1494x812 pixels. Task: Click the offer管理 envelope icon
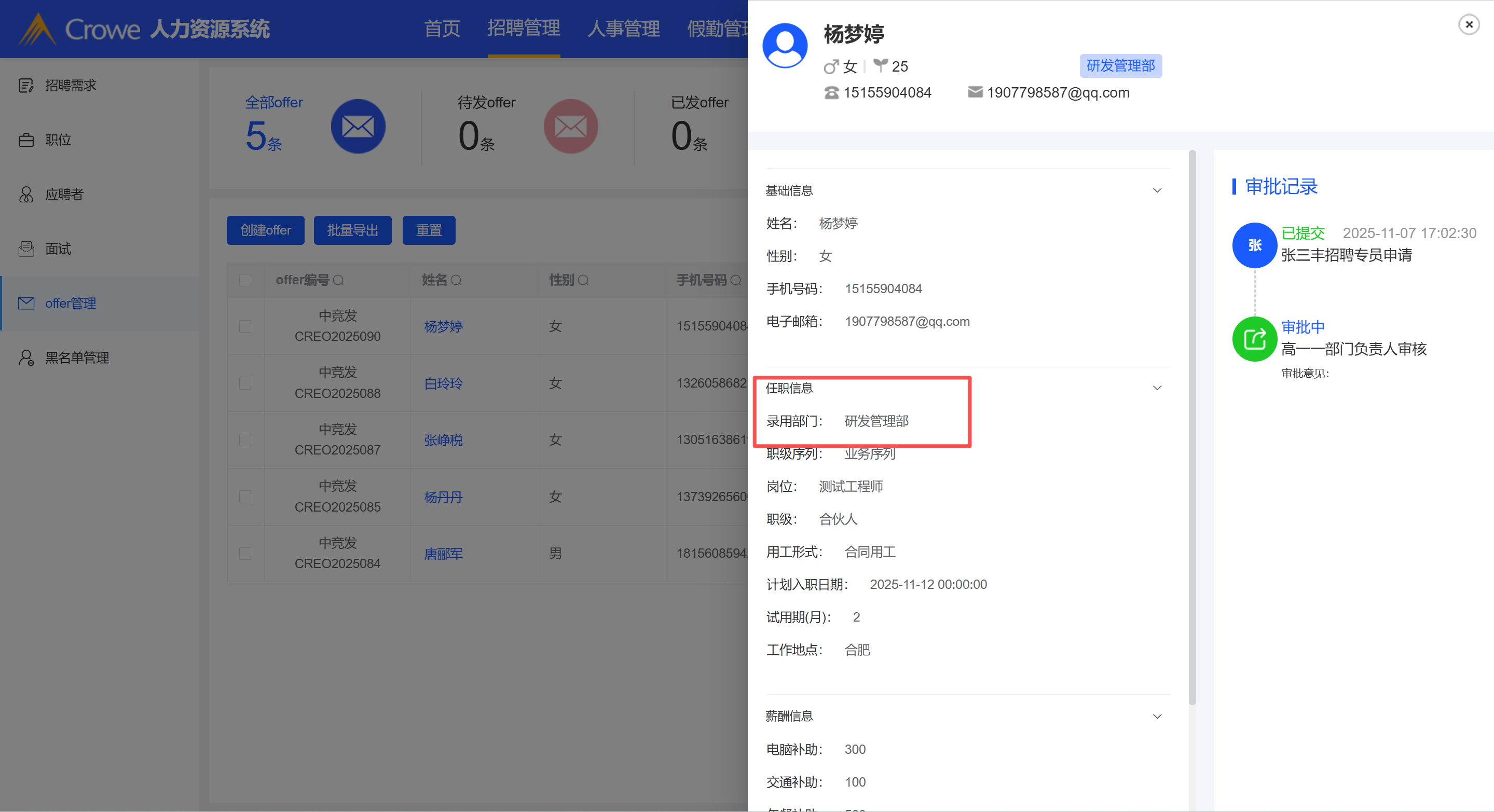tap(26, 304)
